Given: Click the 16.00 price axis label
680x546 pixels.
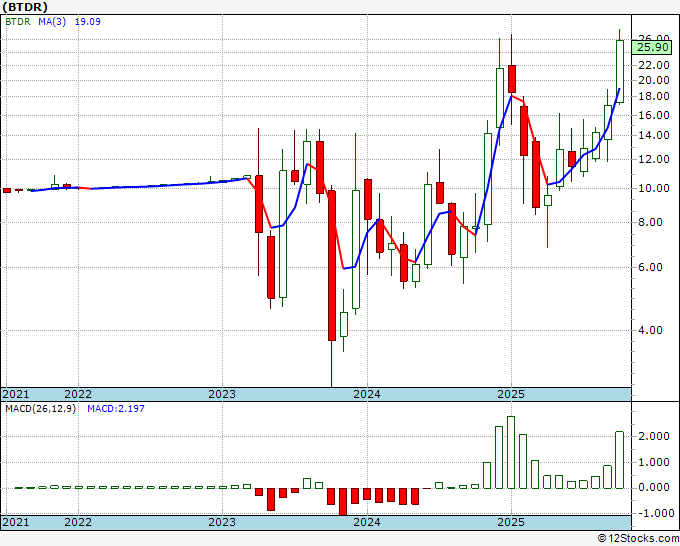Looking at the screenshot, I should click(654, 115).
